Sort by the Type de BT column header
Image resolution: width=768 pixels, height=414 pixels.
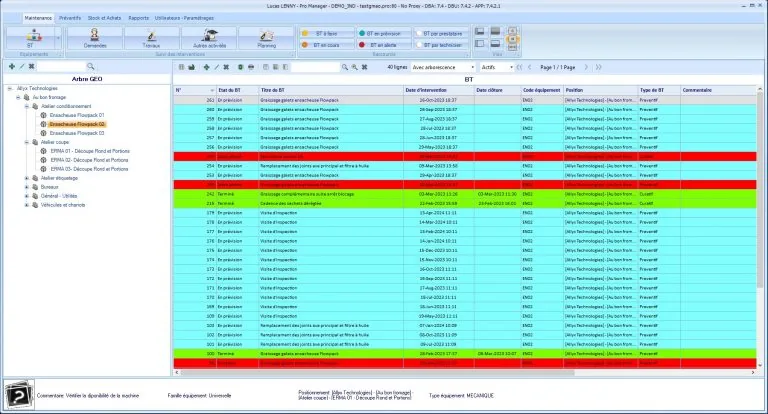coord(659,90)
